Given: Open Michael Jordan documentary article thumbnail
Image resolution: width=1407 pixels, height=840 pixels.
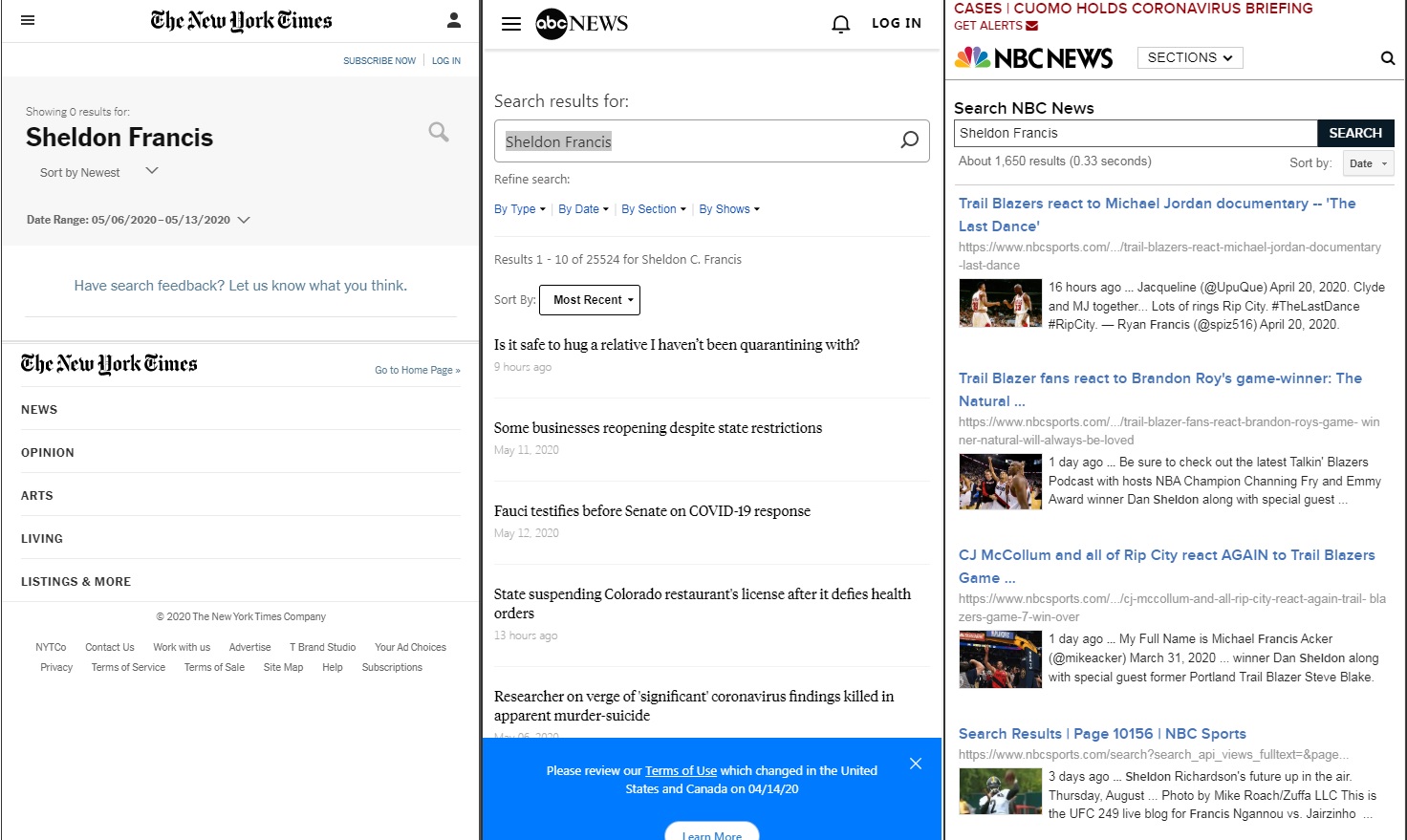Looking at the screenshot, I should (1001, 303).
